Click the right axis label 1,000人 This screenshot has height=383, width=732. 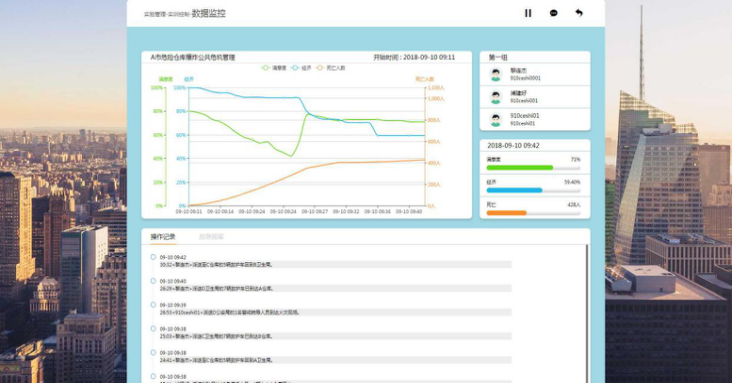(x=436, y=99)
